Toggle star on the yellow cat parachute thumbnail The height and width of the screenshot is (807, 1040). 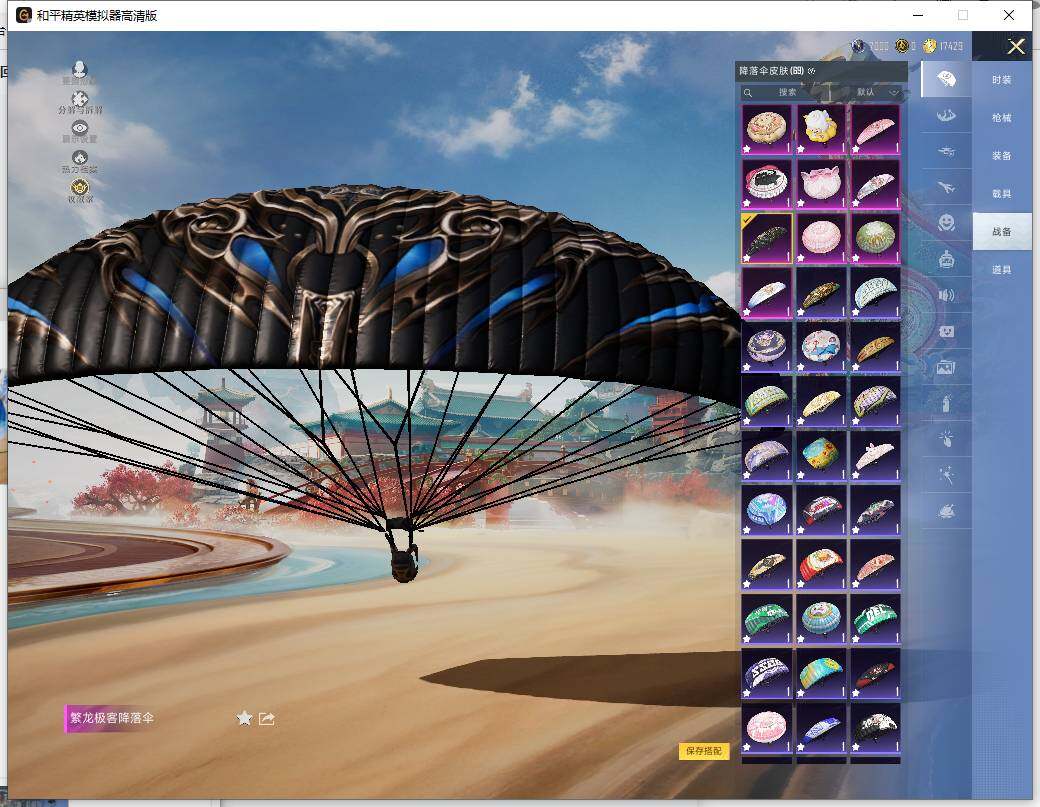[801, 149]
